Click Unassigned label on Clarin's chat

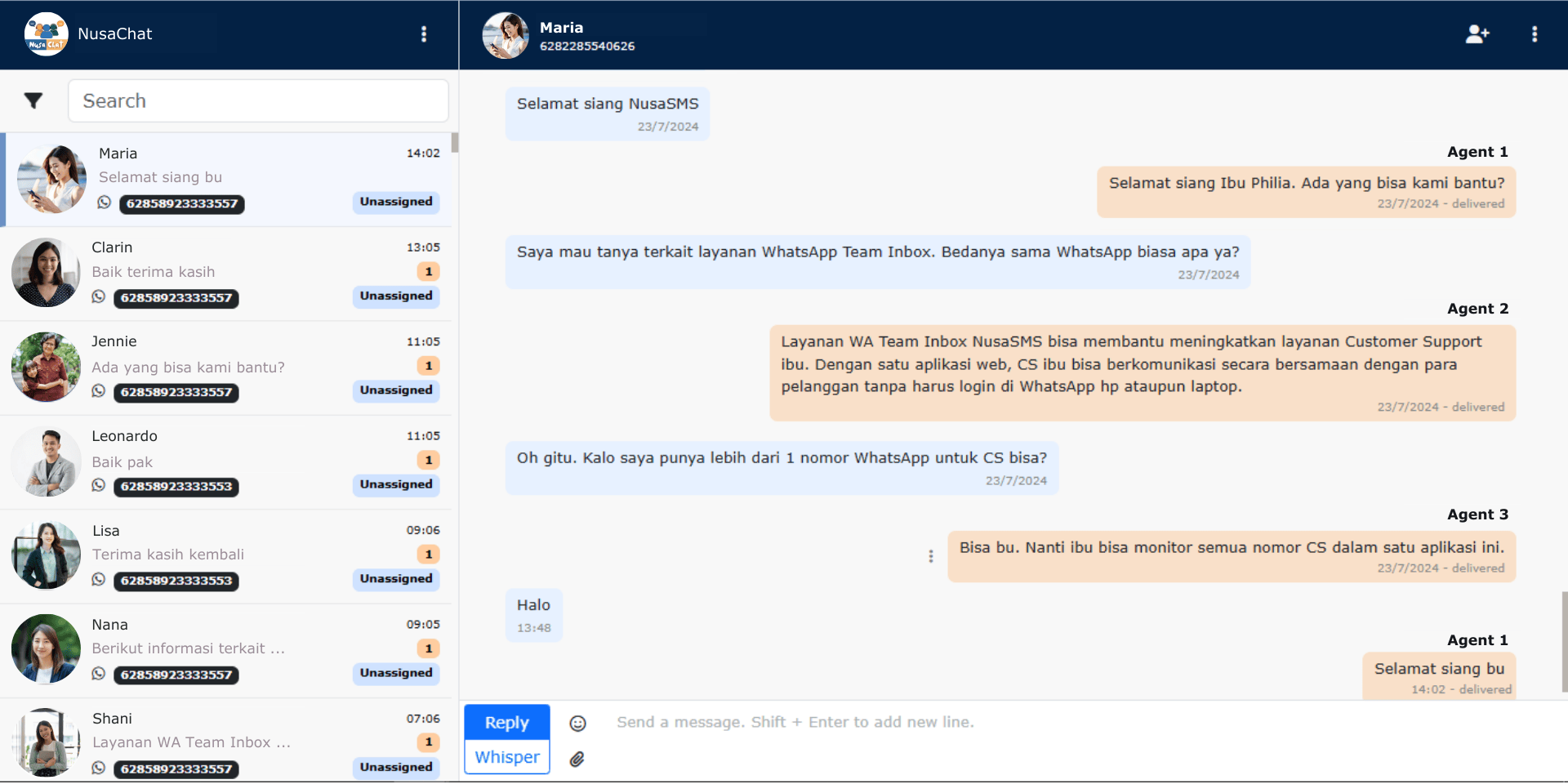[396, 296]
